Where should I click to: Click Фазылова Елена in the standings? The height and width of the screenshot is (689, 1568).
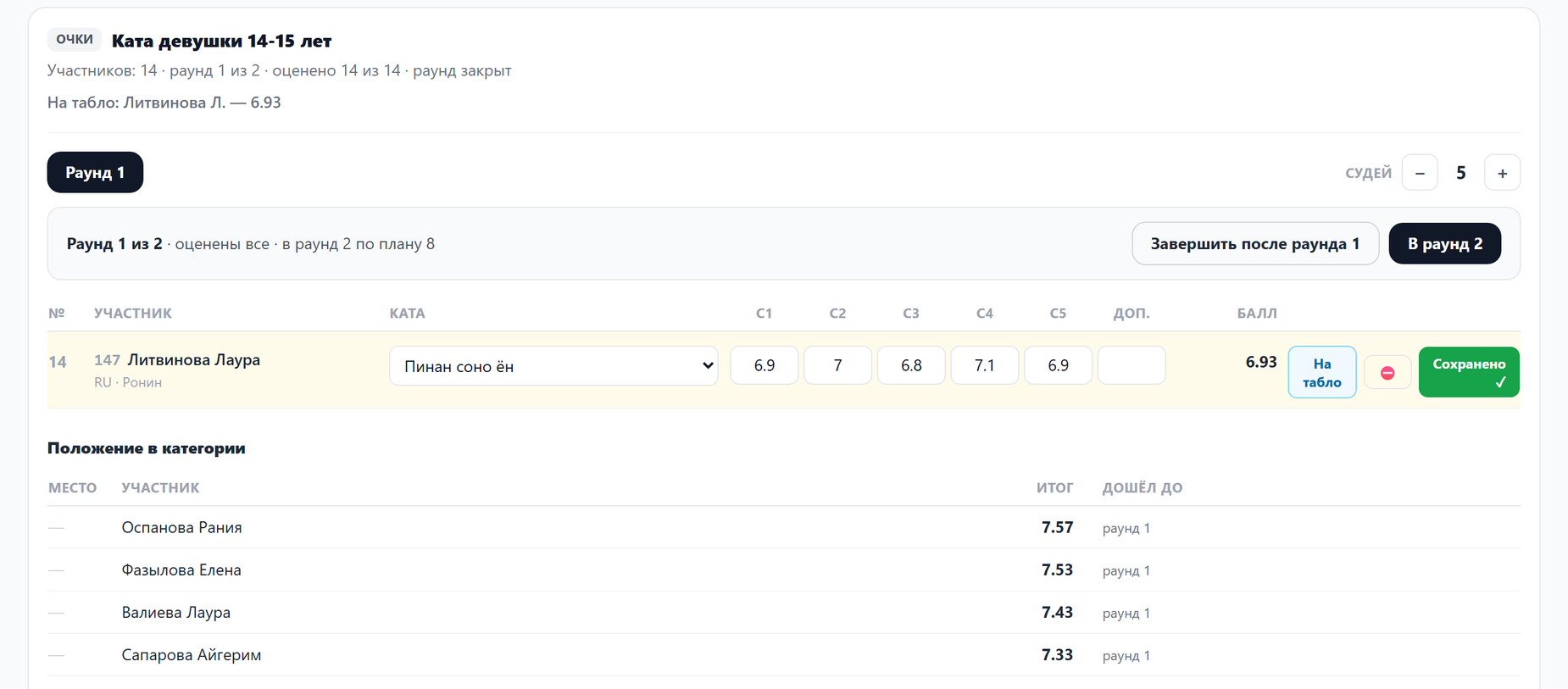[x=181, y=570]
